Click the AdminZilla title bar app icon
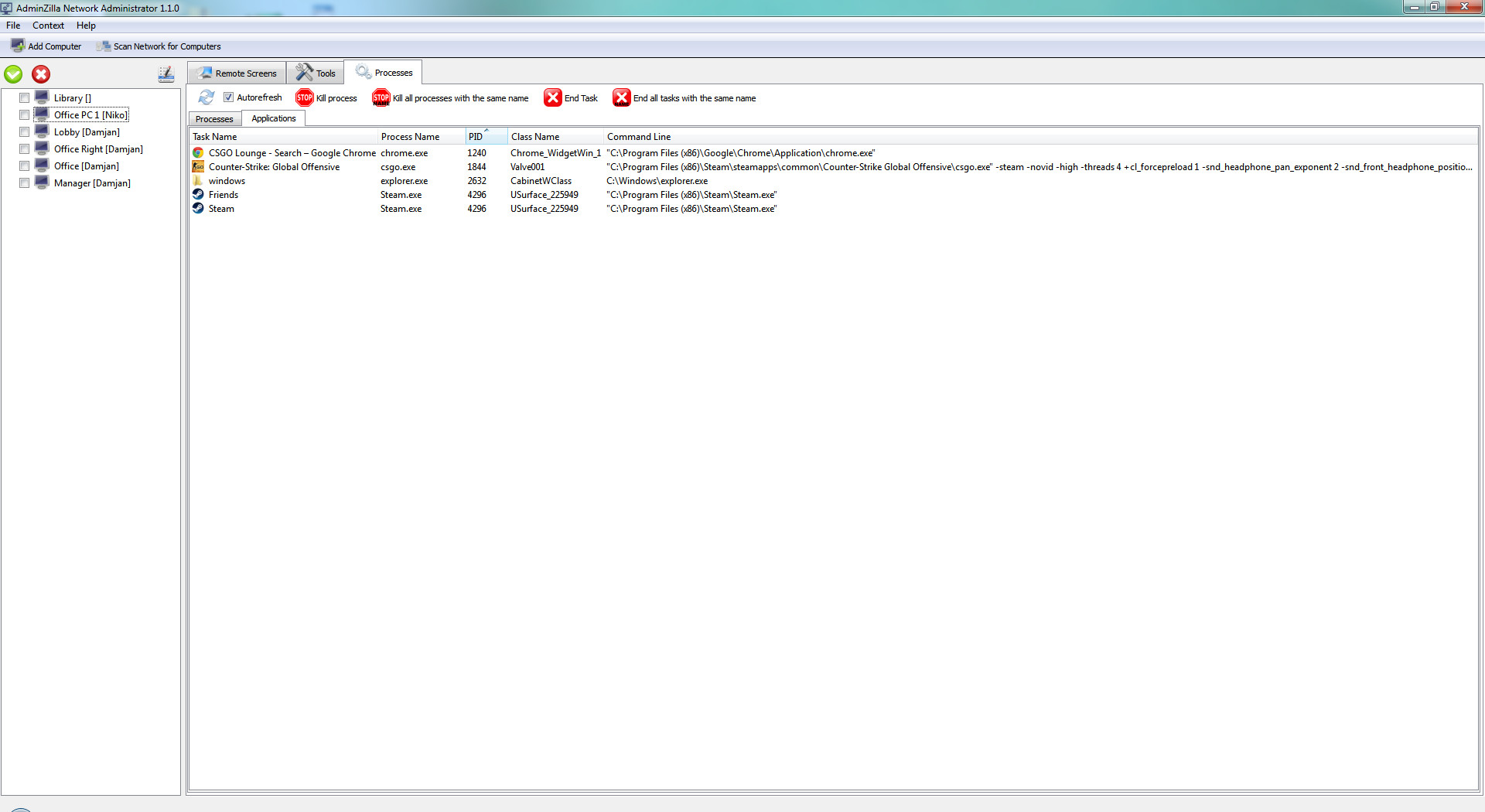The height and width of the screenshot is (812, 1485). (7, 8)
